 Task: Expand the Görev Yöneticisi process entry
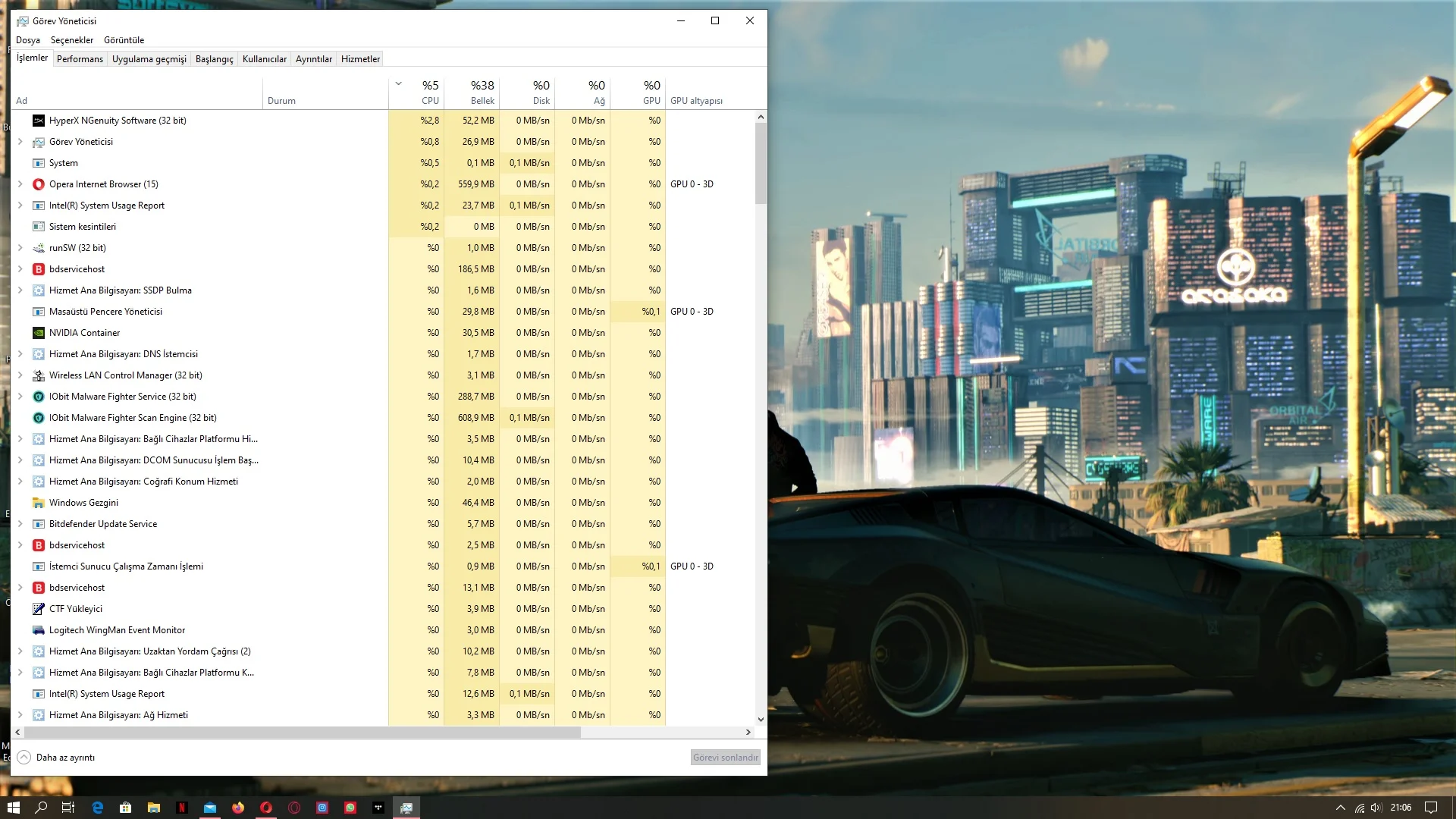click(20, 142)
